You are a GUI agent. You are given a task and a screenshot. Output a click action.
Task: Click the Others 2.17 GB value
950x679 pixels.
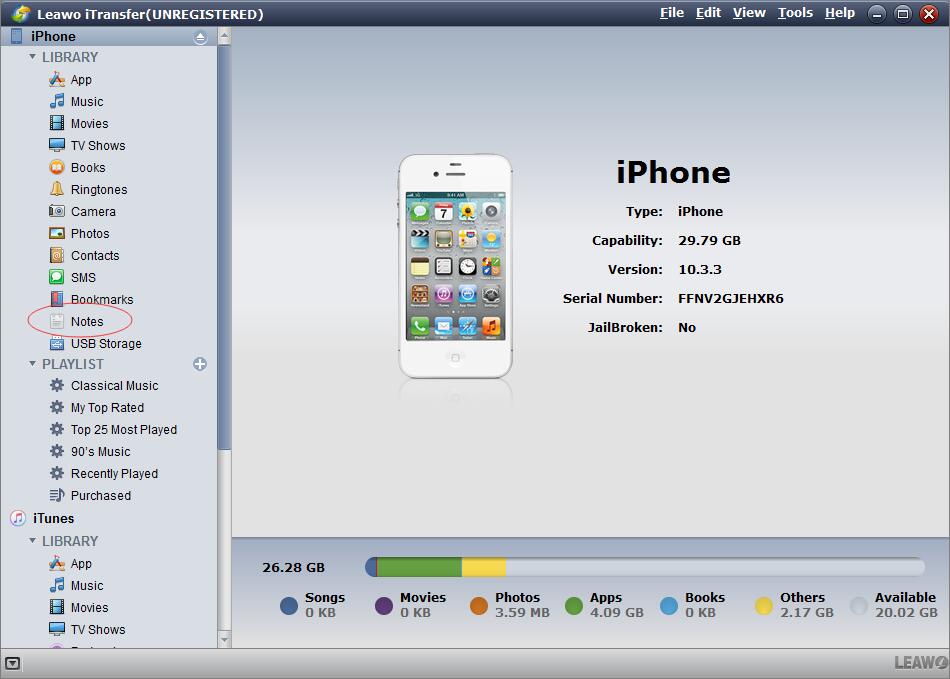pyautogui.click(x=806, y=612)
